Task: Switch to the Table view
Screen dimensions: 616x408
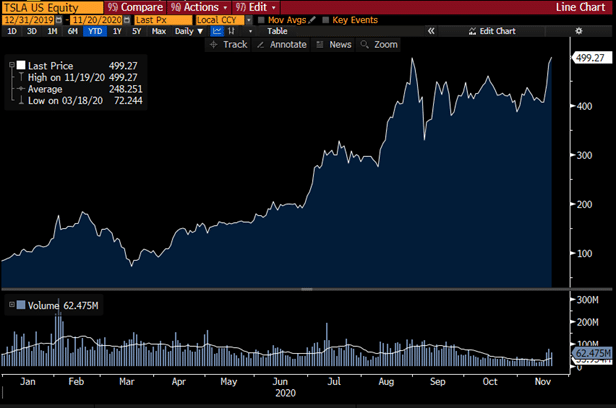Action: [x=277, y=31]
